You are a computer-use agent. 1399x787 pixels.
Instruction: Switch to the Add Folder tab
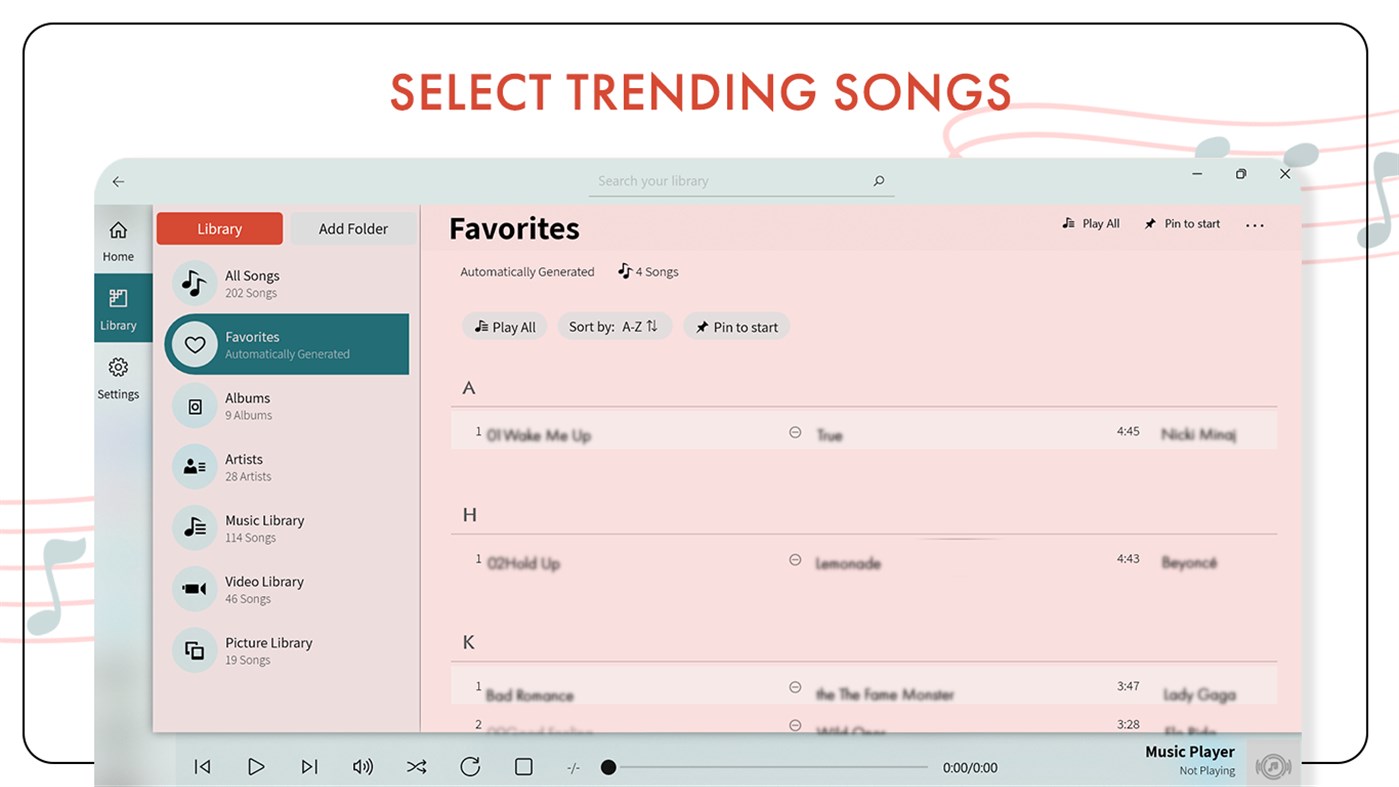point(353,228)
